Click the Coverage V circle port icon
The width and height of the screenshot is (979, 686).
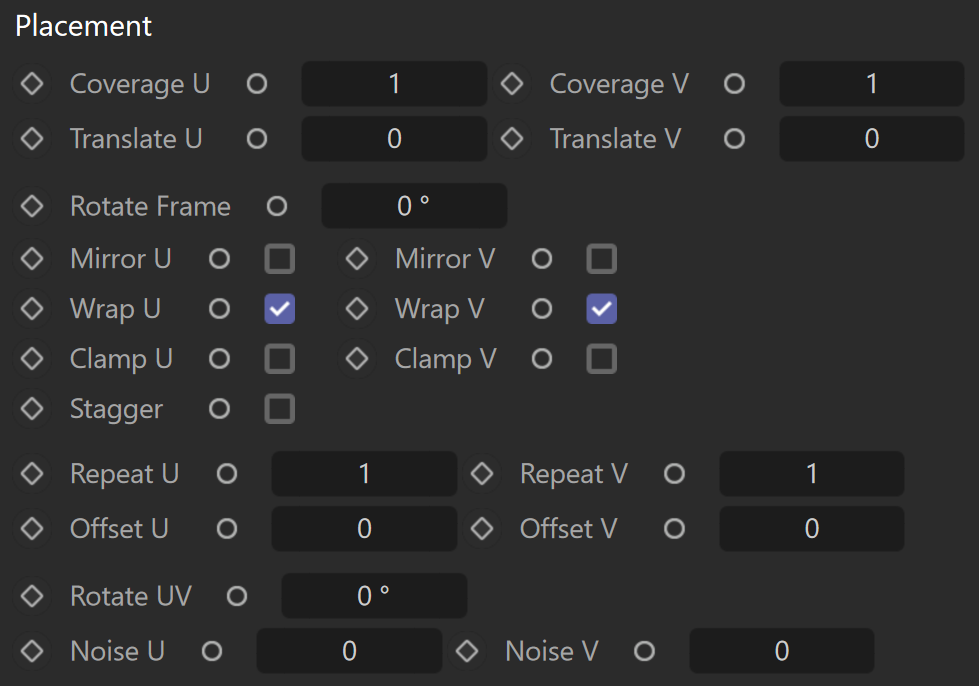pos(734,84)
